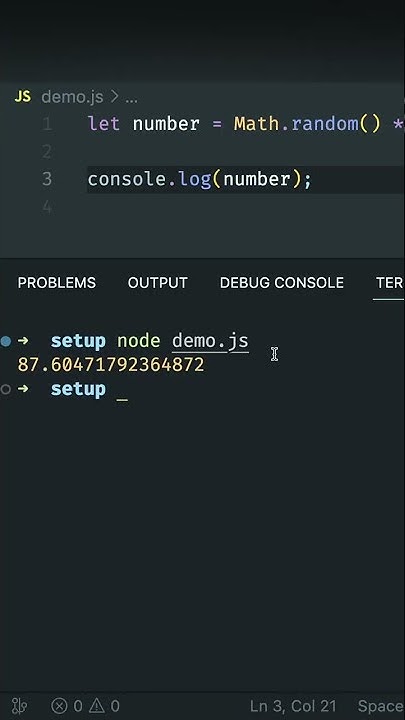405x720 pixels.
Task: Click the hollow circle decoration beside the empty prompt
Action: tap(6, 389)
